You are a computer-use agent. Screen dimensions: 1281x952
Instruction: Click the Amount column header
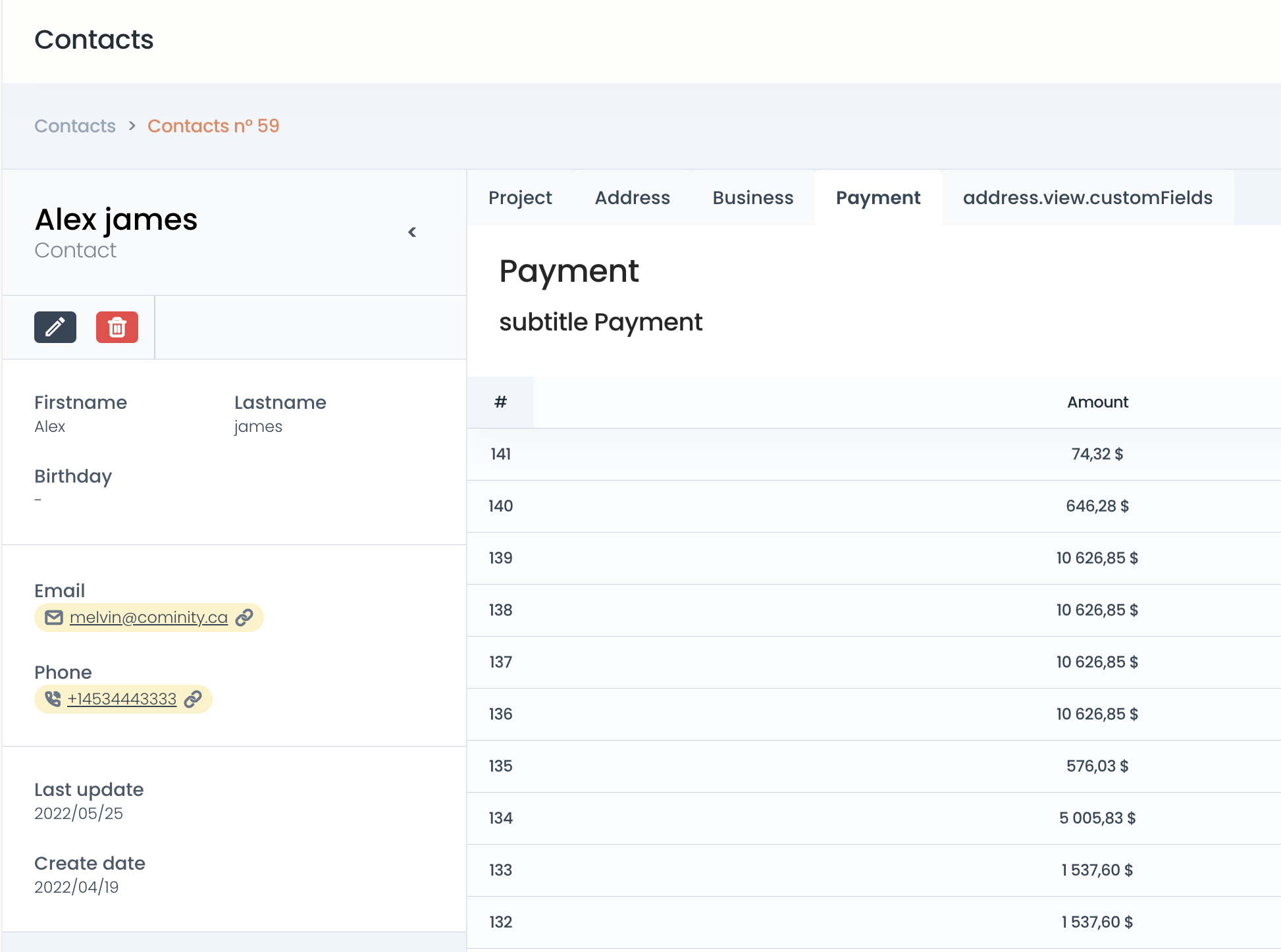pos(1097,402)
